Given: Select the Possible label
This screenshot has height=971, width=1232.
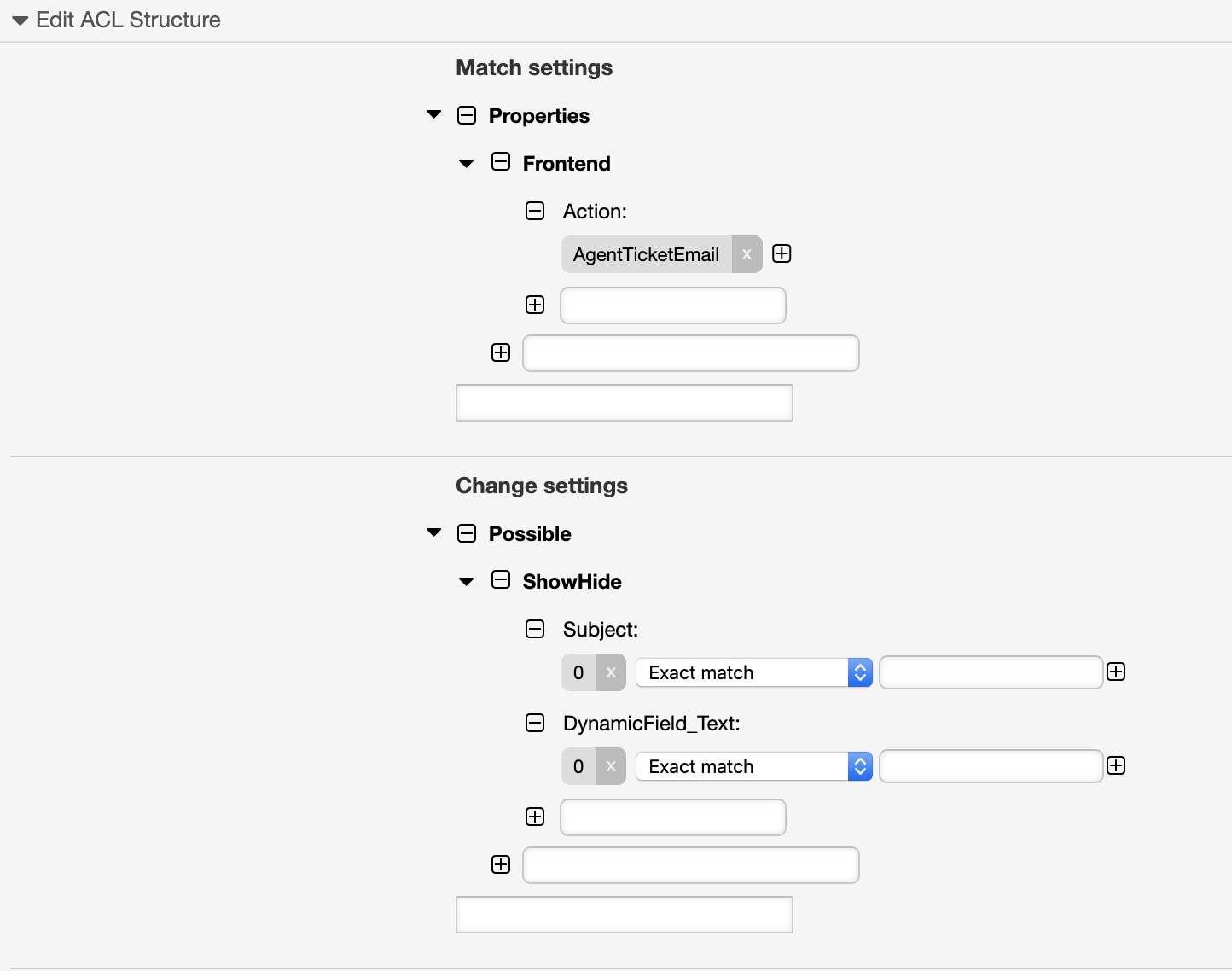Looking at the screenshot, I should coord(530,534).
